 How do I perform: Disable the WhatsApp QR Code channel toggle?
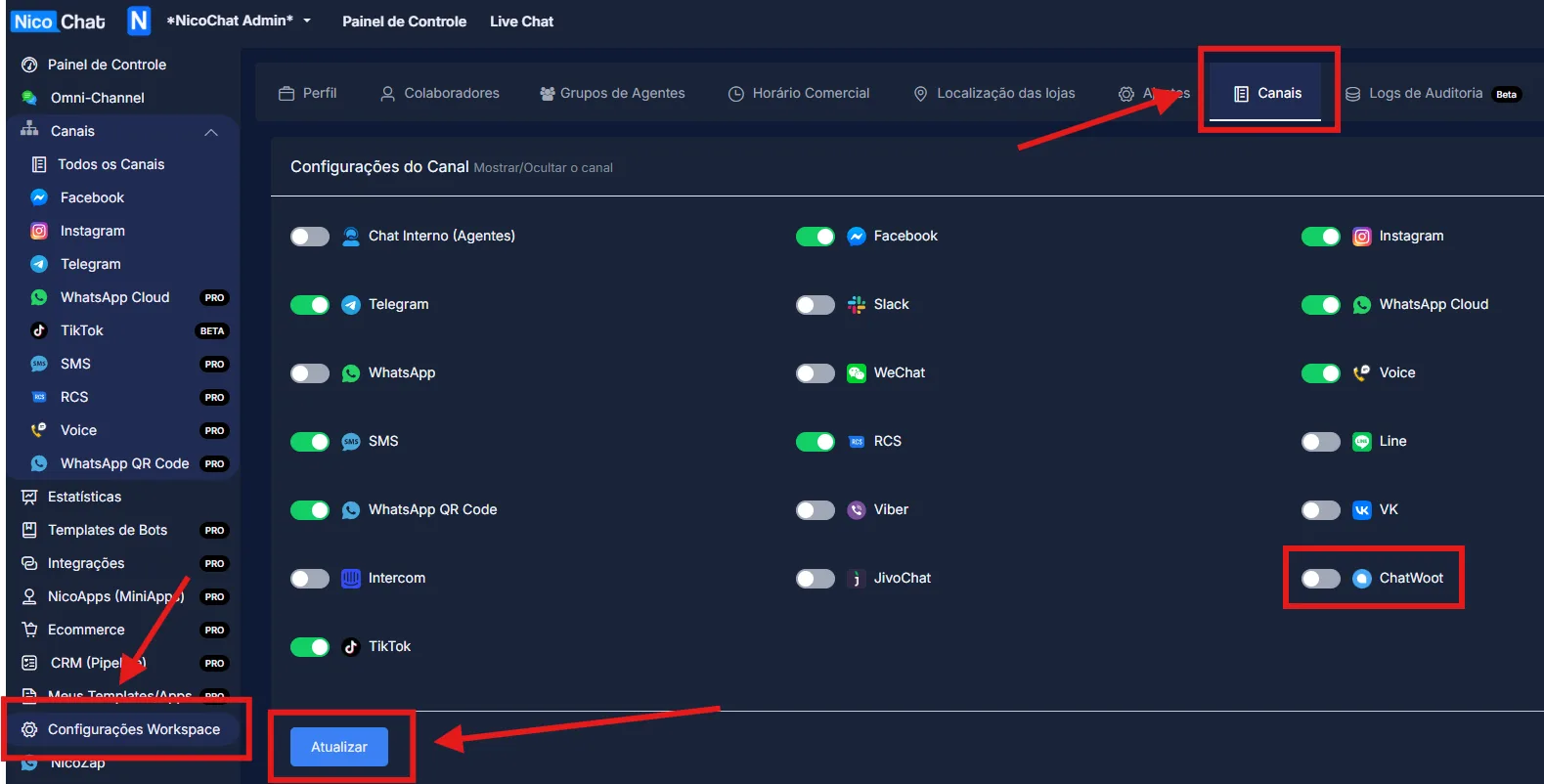point(310,510)
